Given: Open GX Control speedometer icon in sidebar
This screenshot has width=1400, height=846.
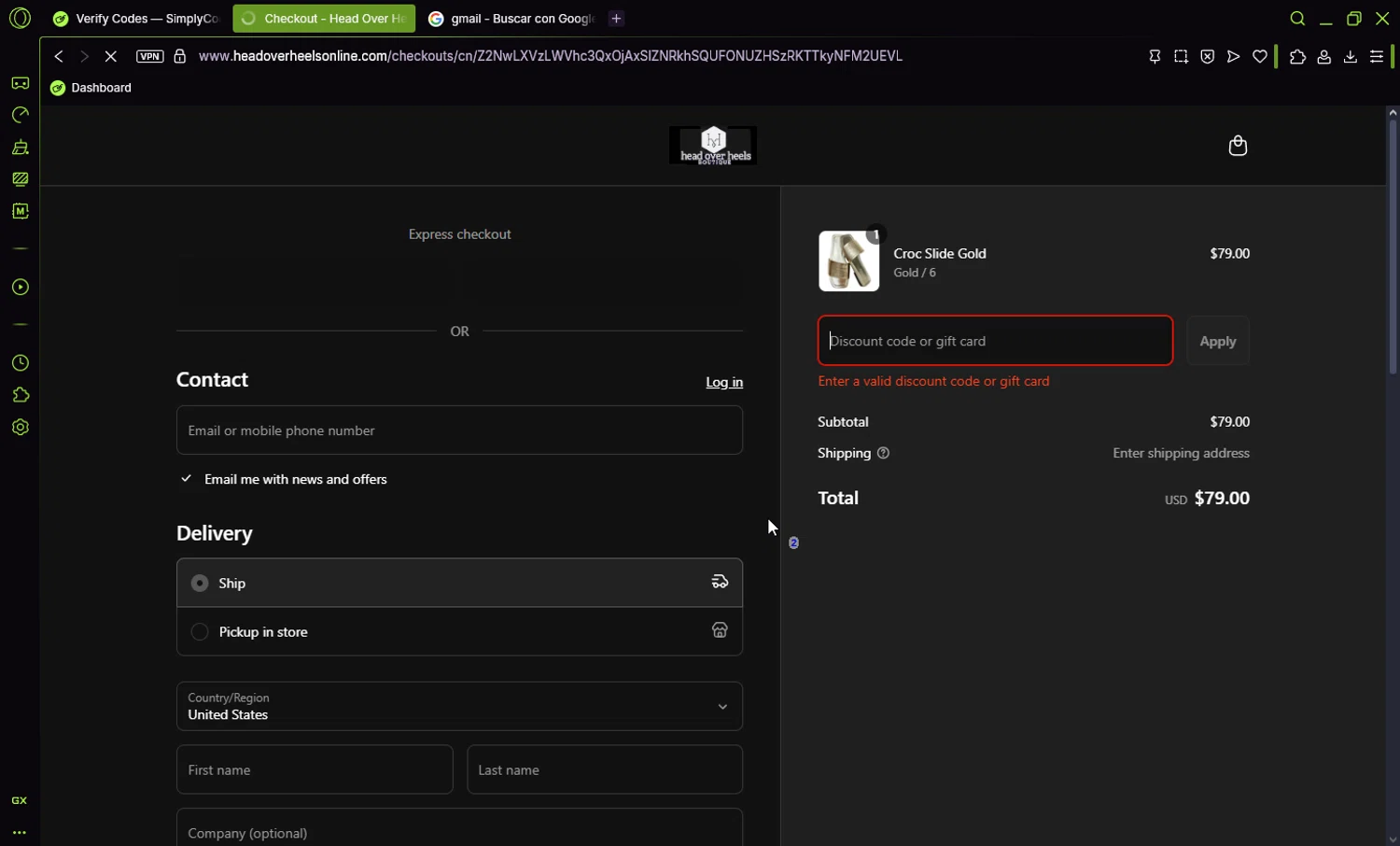Looking at the screenshot, I should pyautogui.click(x=21, y=116).
